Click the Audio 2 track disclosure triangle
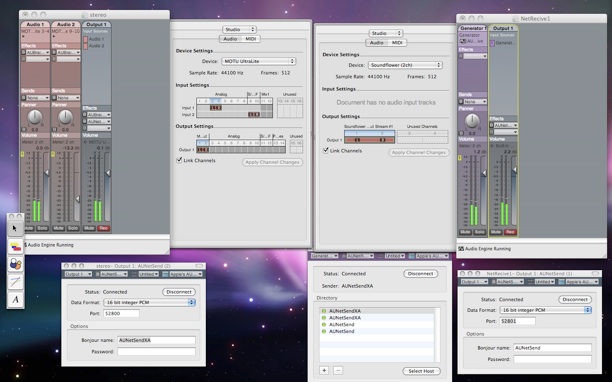Viewport: 612px width, 382px height. 53,36
